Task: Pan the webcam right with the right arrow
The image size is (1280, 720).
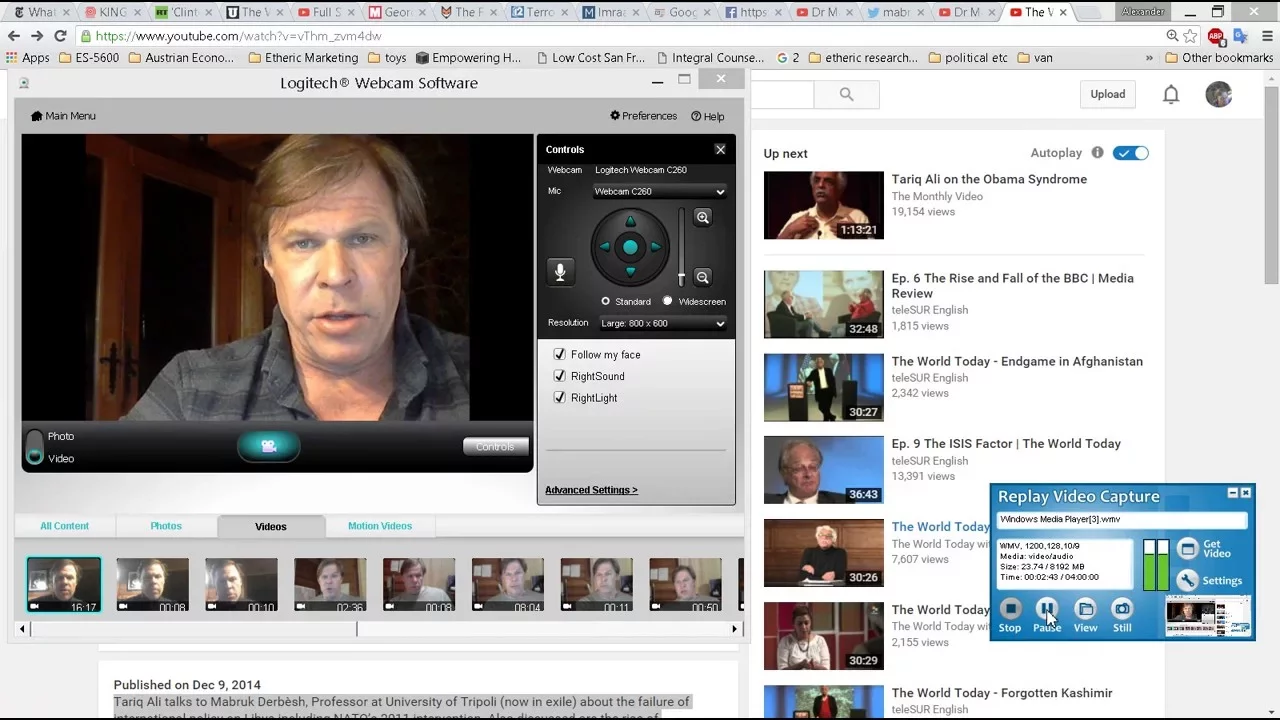Action: pos(656,247)
